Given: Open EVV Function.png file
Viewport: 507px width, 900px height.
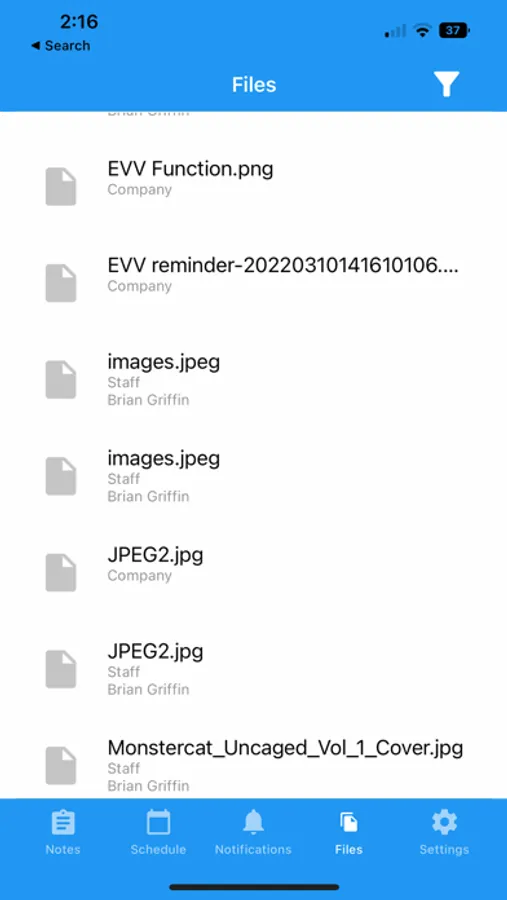Looking at the screenshot, I should tap(253, 178).
